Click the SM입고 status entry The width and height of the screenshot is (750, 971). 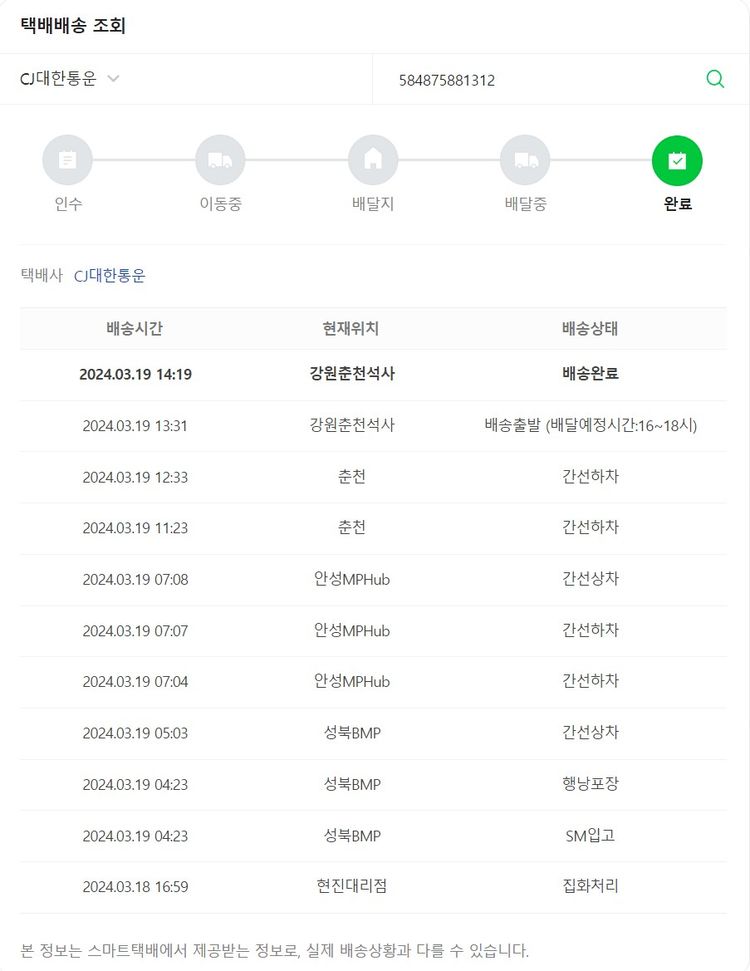click(x=590, y=835)
